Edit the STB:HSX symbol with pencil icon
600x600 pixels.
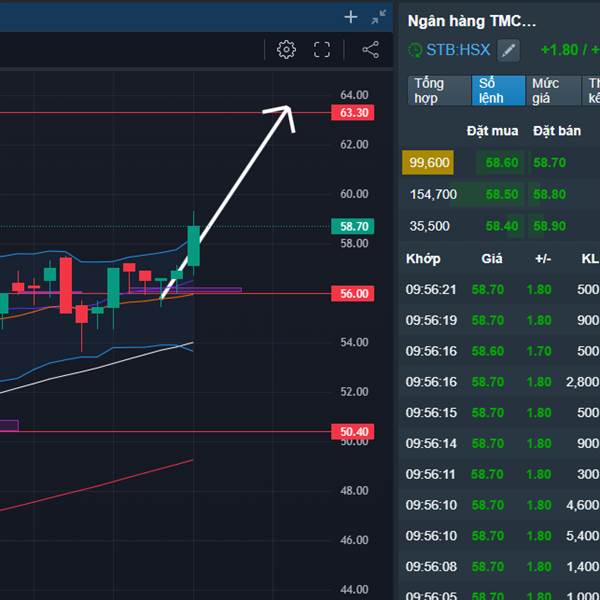508,50
